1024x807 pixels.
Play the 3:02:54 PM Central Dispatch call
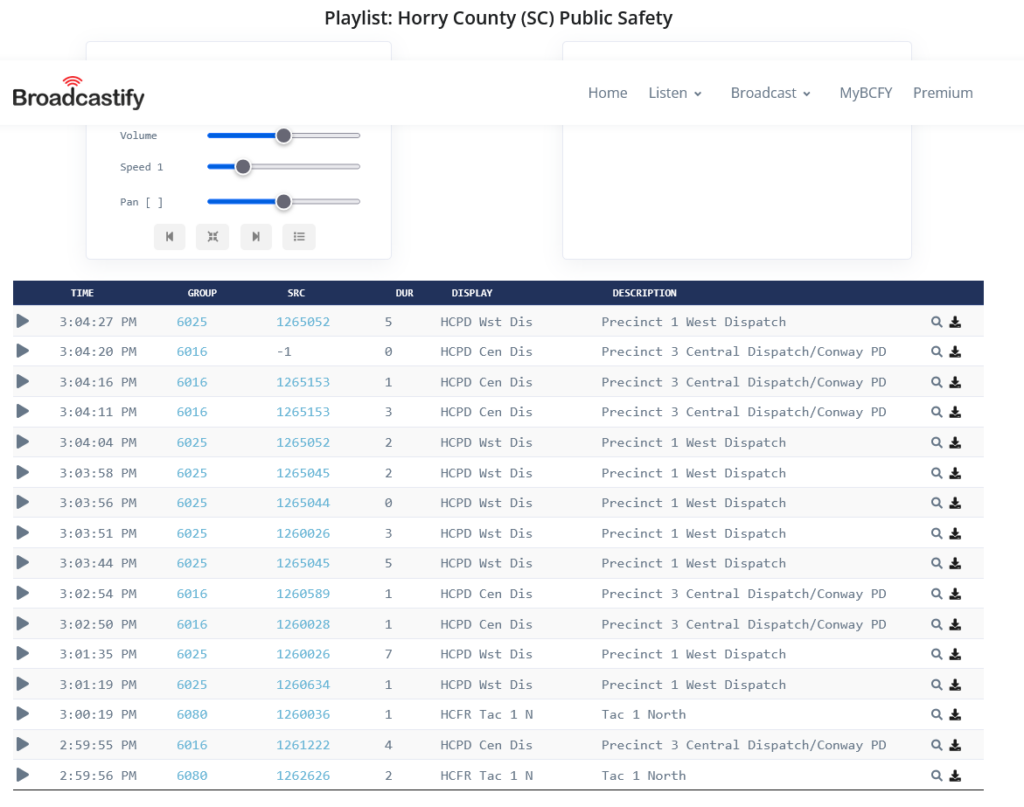(23, 593)
